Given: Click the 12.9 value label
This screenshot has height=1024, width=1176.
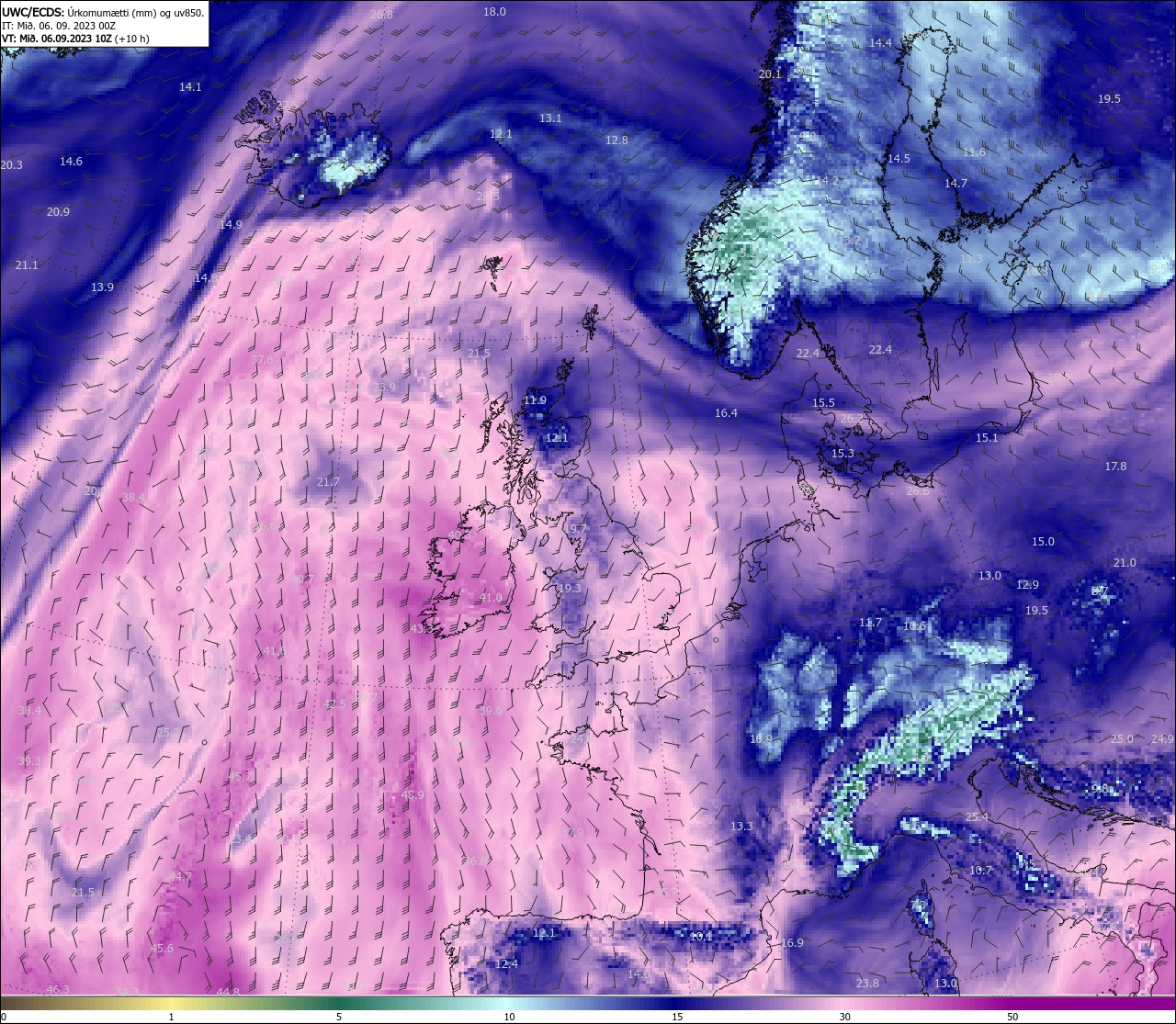Looking at the screenshot, I should coord(1027,585).
